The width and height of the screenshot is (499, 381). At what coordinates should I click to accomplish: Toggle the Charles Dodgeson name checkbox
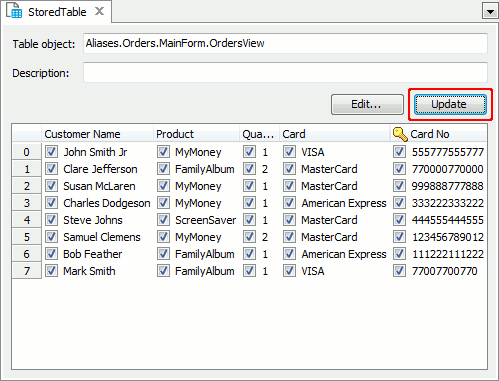(x=51, y=203)
